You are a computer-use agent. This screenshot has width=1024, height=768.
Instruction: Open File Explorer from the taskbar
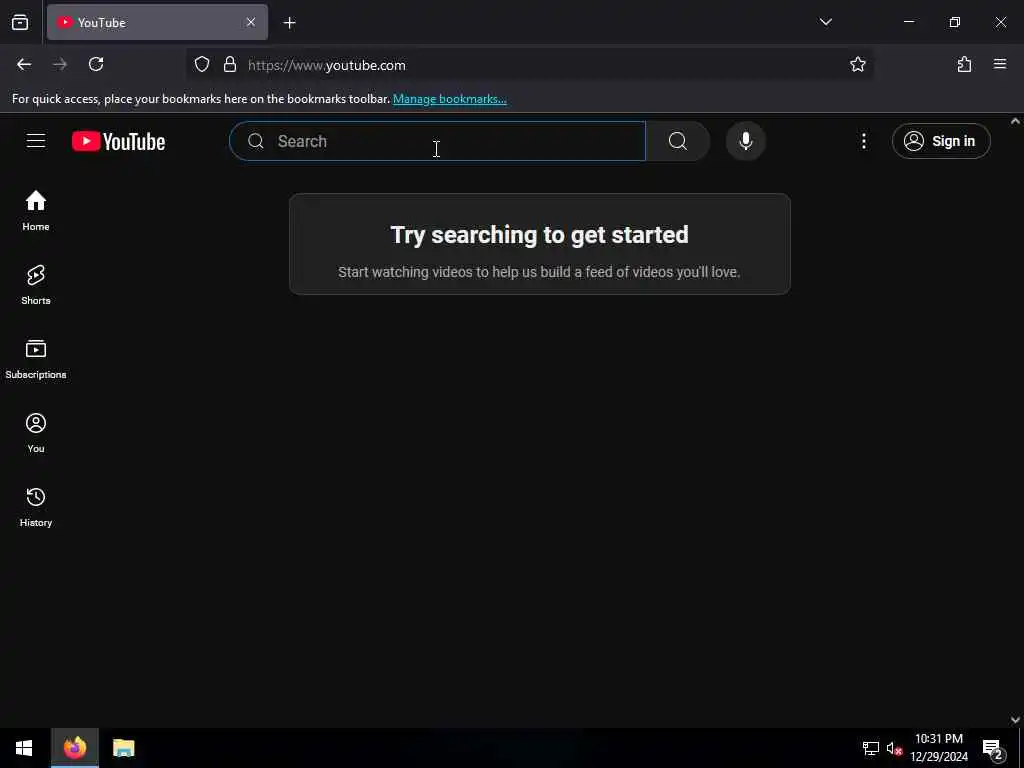coord(123,748)
